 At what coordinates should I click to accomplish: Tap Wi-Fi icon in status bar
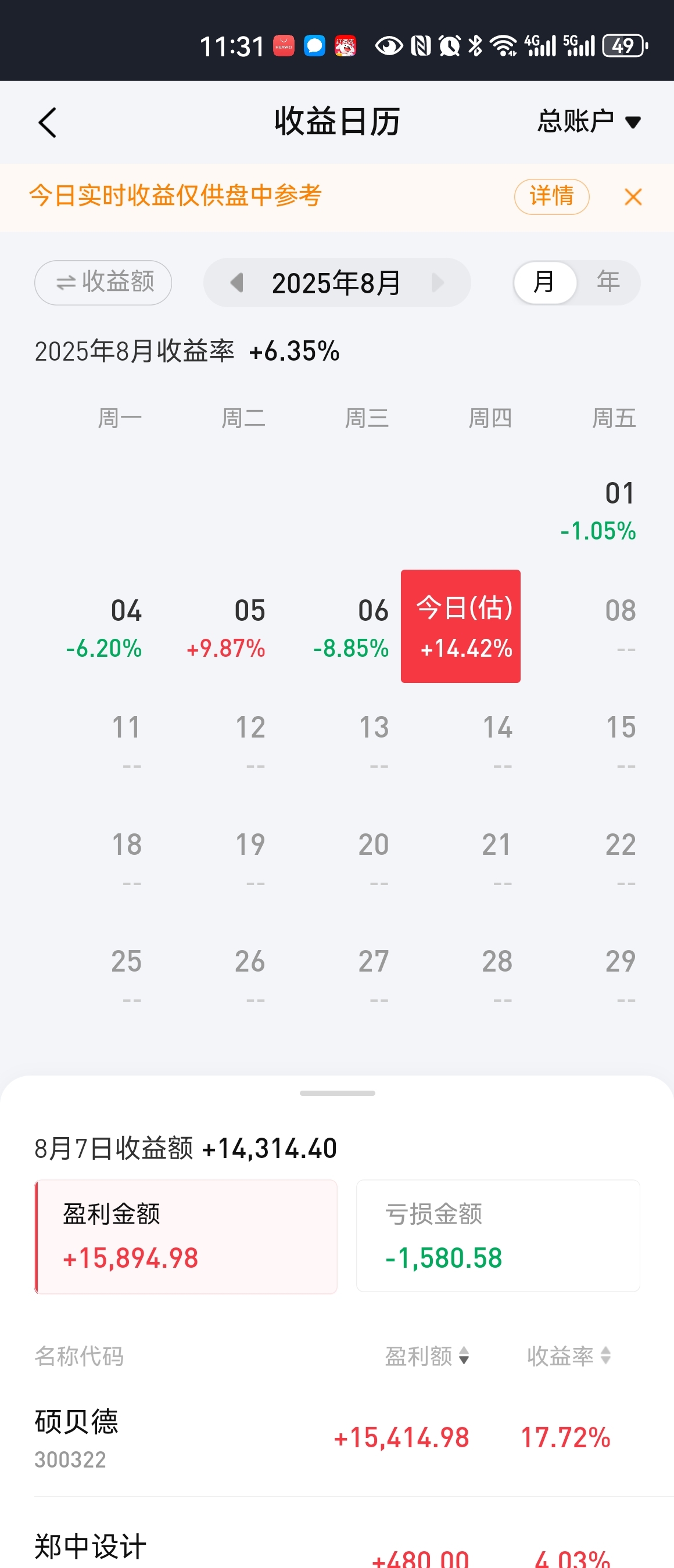pyautogui.click(x=504, y=46)
